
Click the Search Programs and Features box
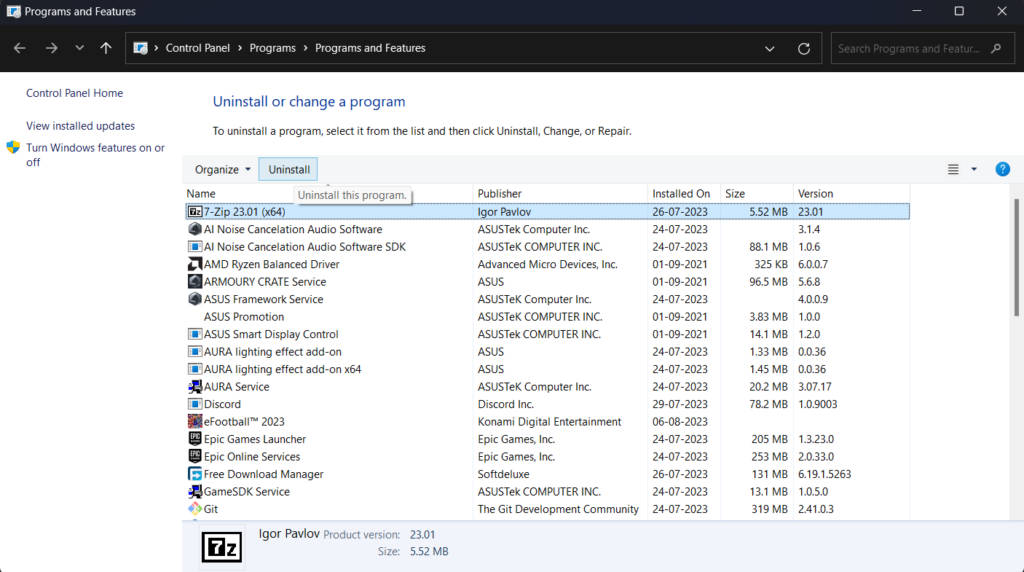[x=922, y=48]
